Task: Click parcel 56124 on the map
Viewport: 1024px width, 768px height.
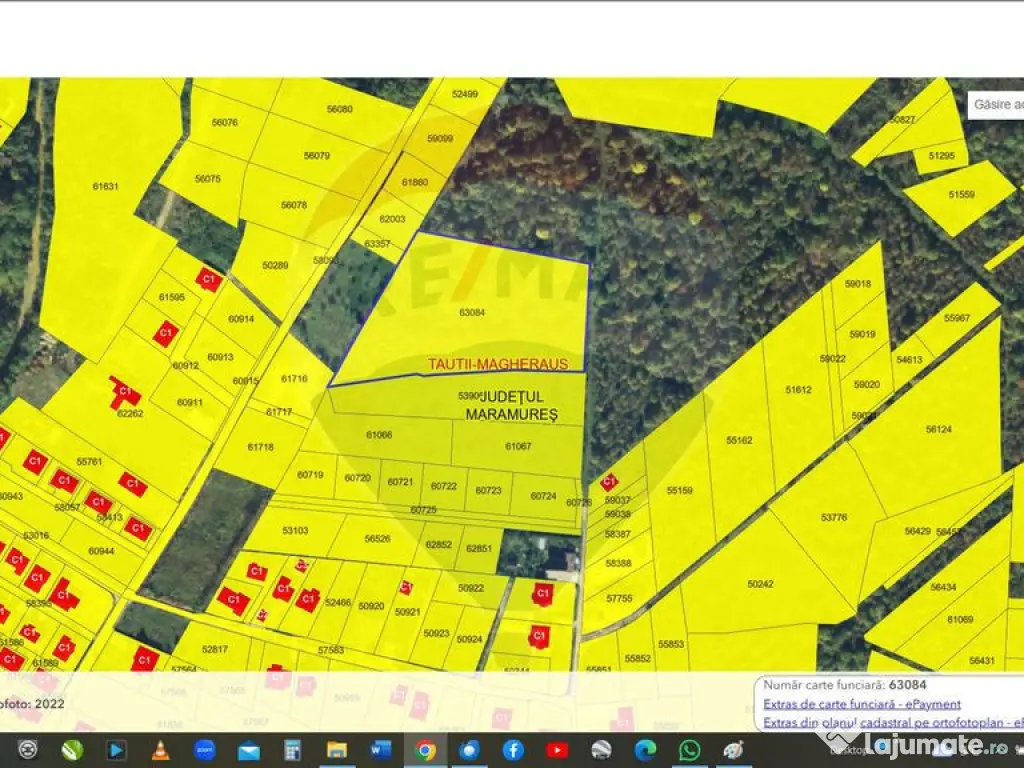Action: [938, 429]
